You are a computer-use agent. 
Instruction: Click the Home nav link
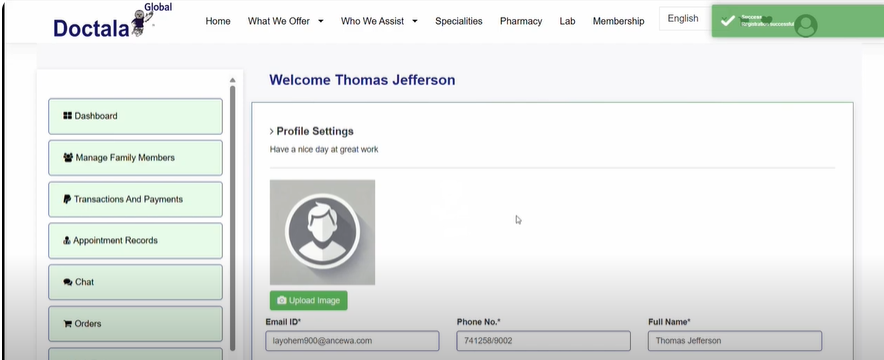[x=218, y=21]
